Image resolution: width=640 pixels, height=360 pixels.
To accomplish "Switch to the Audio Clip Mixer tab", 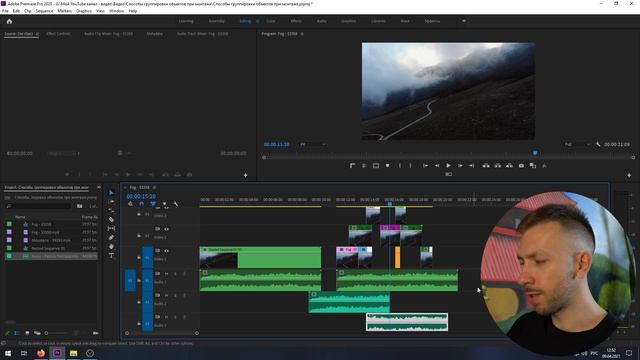I will click(x=109, y=34).
